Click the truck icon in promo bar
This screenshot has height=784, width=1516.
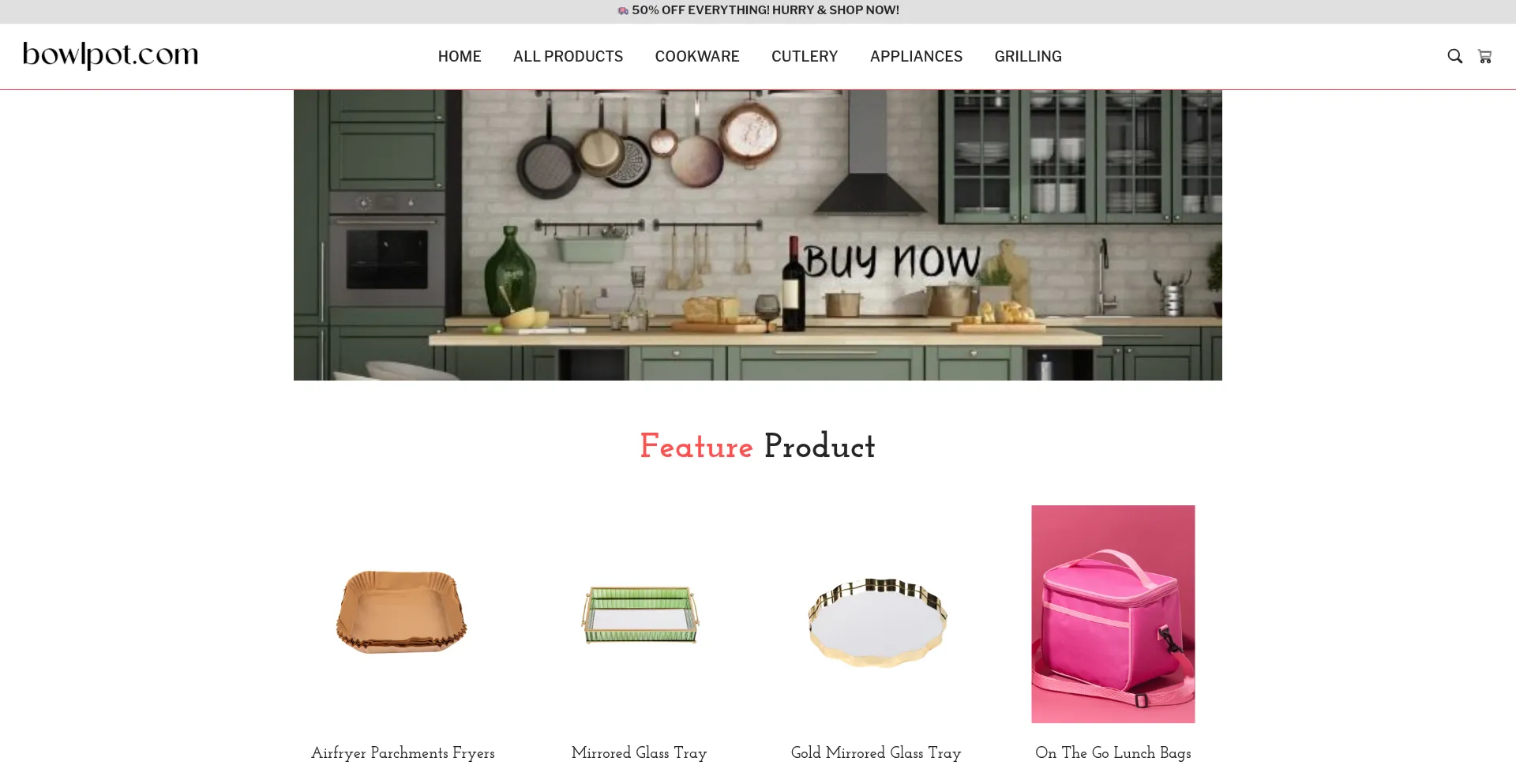623,10
